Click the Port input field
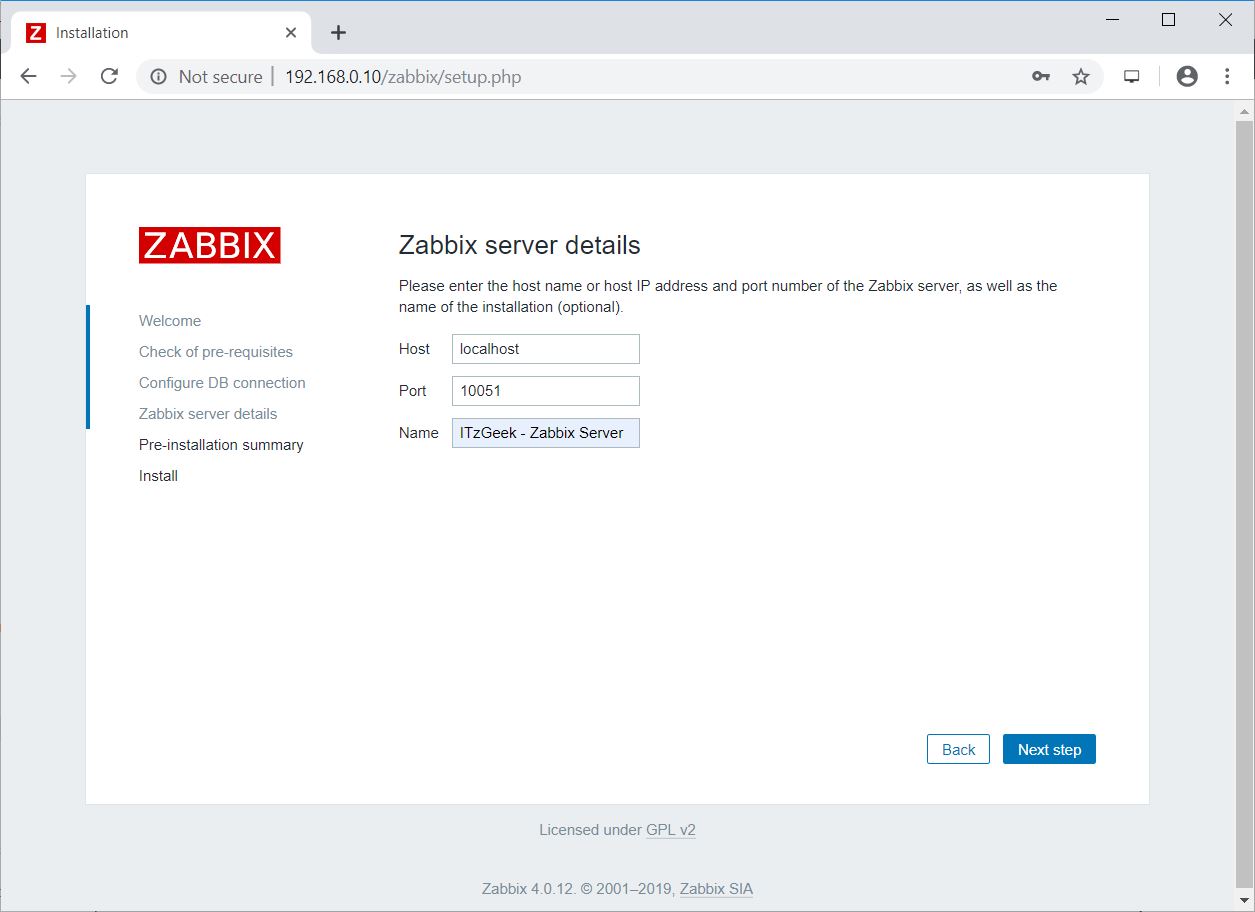Image resolution: width=1255 pixels, height=912 pixels. (545, 391)
